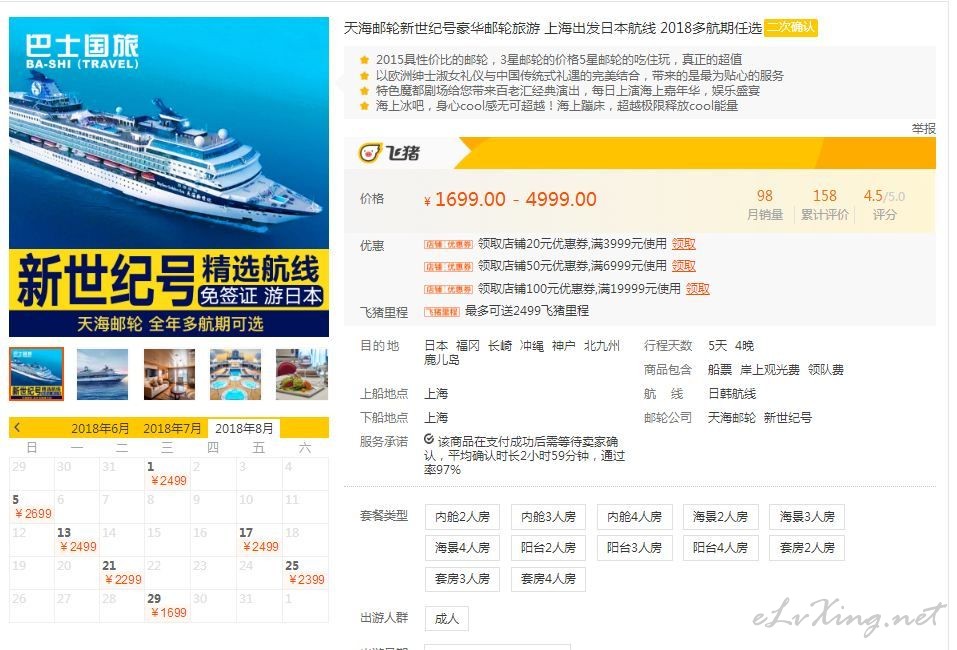Select the 2018年8月 calendar tab
The image size is (957, 650).
[244, 428]
